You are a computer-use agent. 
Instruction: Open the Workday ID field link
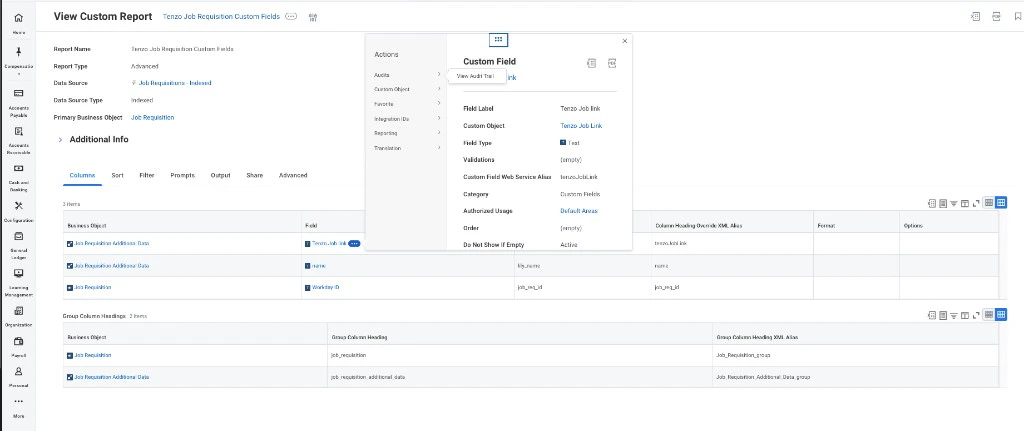pos(325,287)
